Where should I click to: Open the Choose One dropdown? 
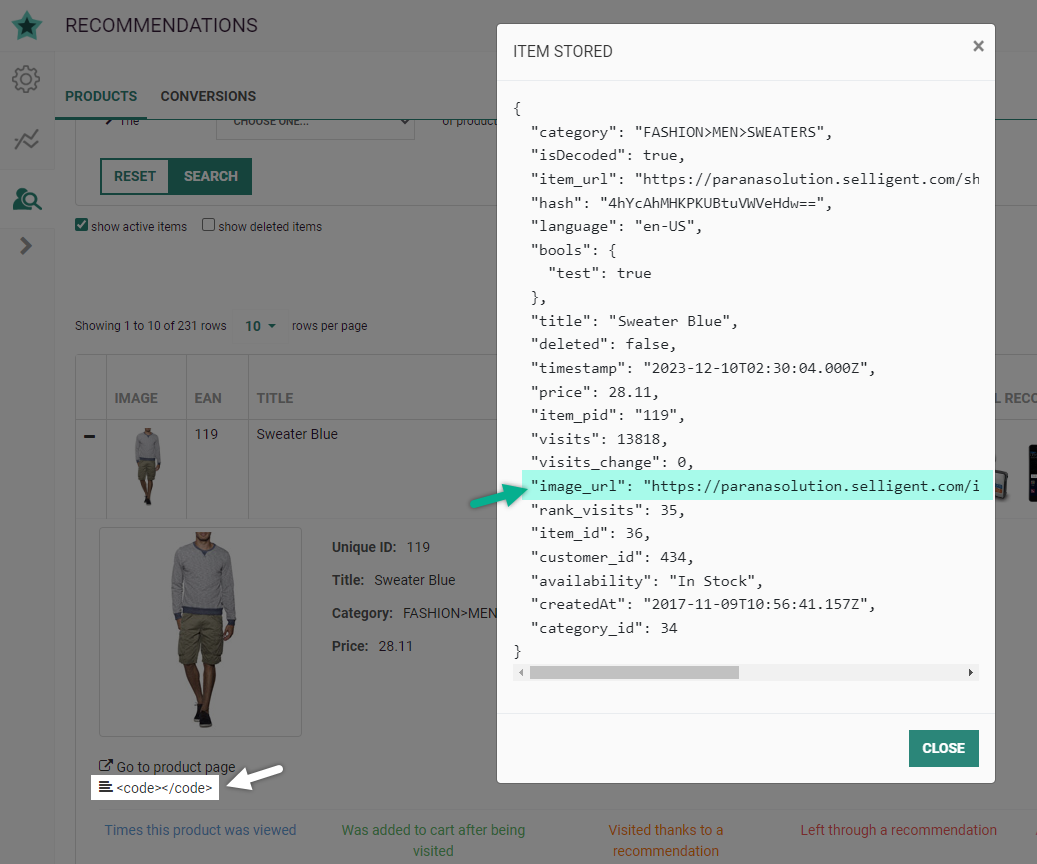tap(315, 122)
